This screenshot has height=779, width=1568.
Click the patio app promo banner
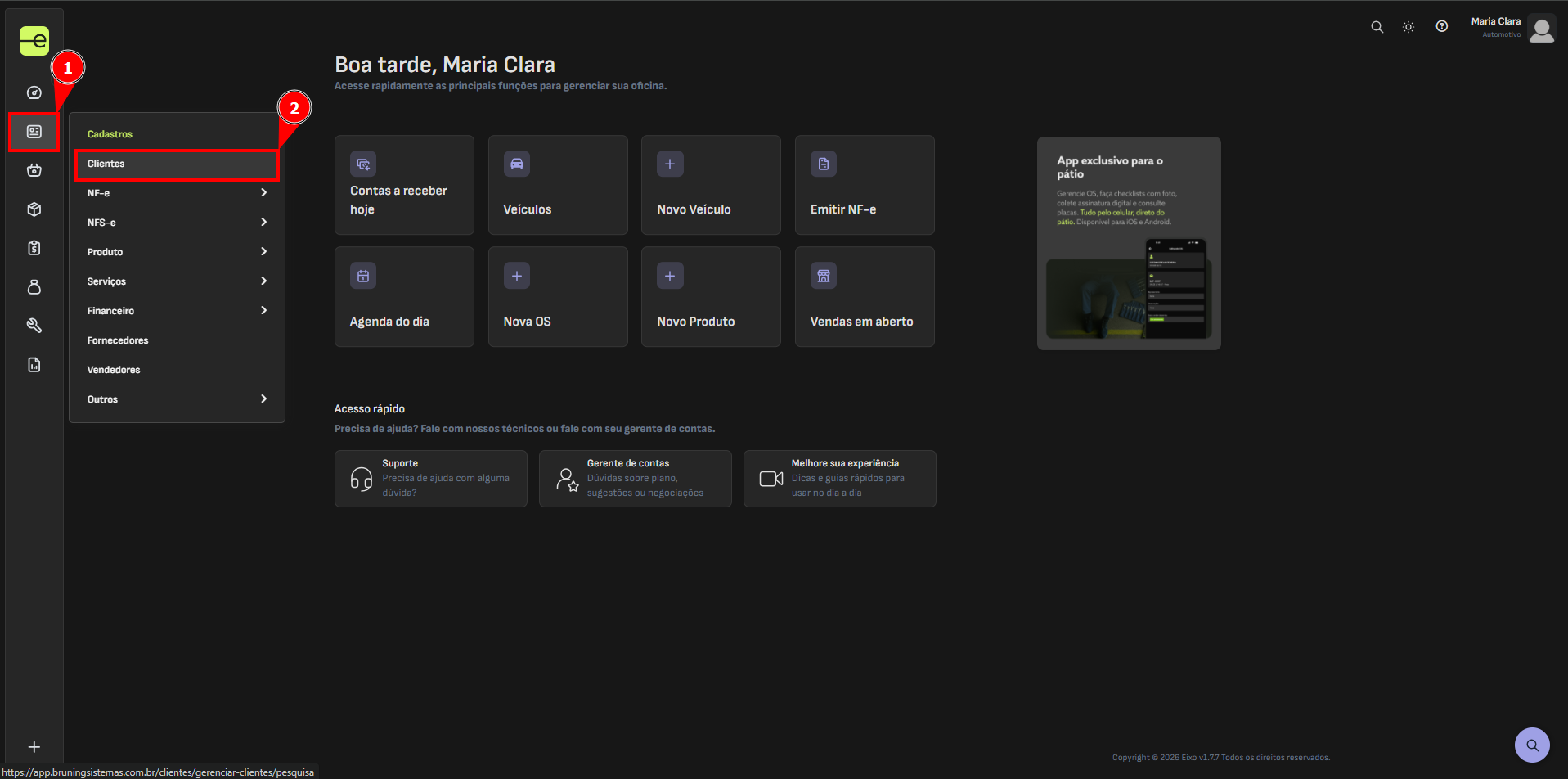[1128, 243]
